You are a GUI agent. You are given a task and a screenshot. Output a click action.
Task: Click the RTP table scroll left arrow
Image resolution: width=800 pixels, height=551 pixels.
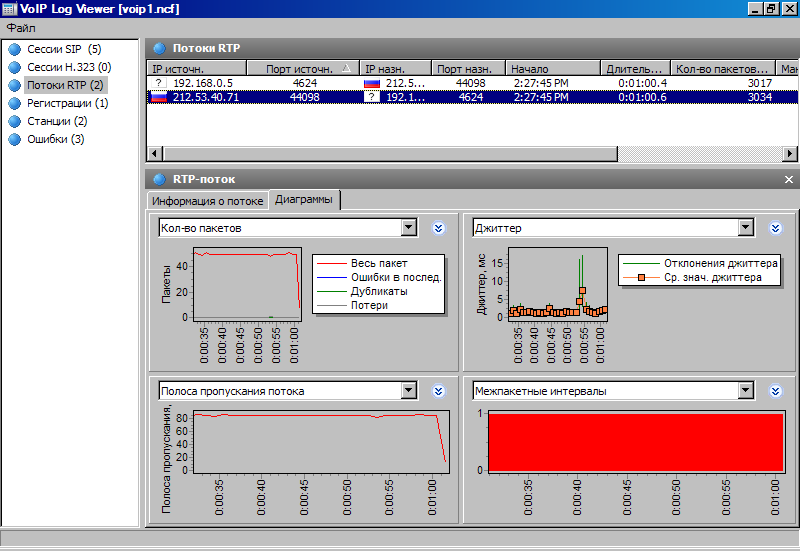[155, 153]
